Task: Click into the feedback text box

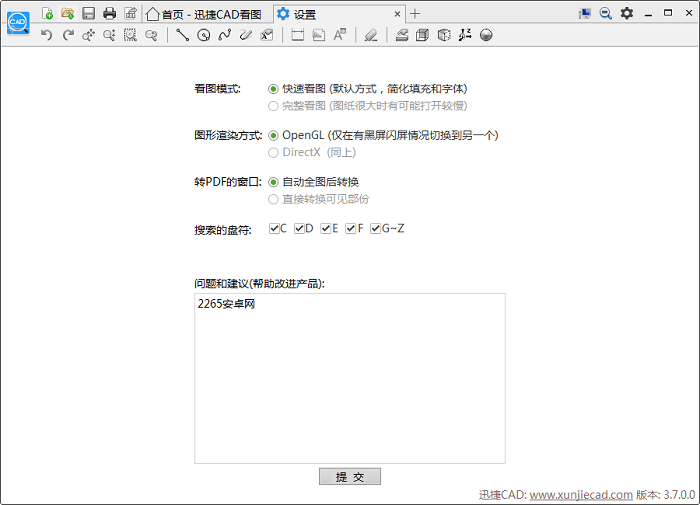Action: coord(349,380)
